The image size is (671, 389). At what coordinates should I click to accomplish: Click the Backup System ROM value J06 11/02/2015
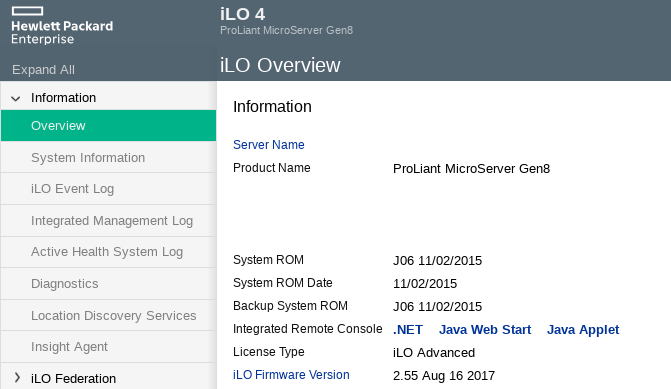pos(437,307)
